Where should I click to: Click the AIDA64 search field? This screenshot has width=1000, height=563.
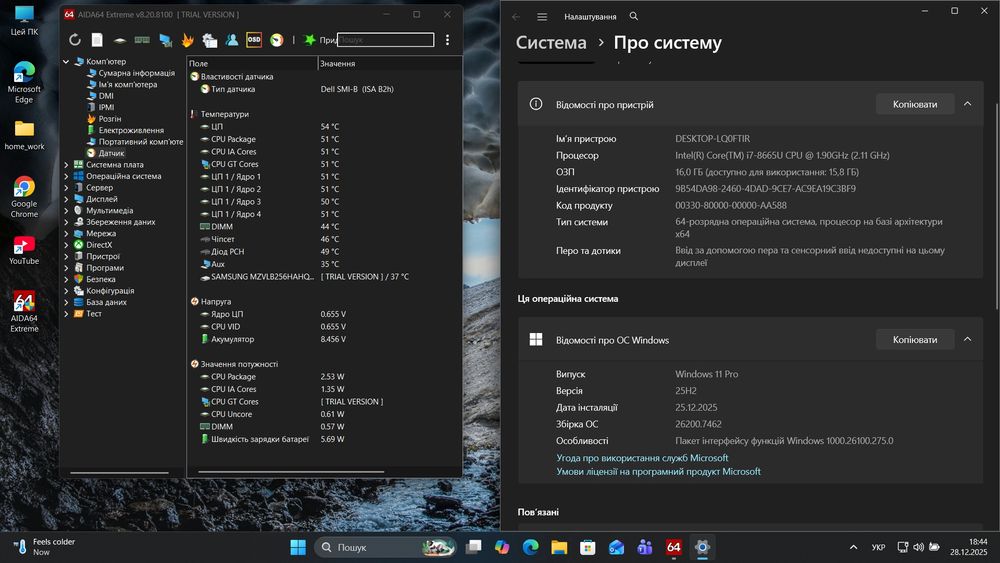click(385, 40)
